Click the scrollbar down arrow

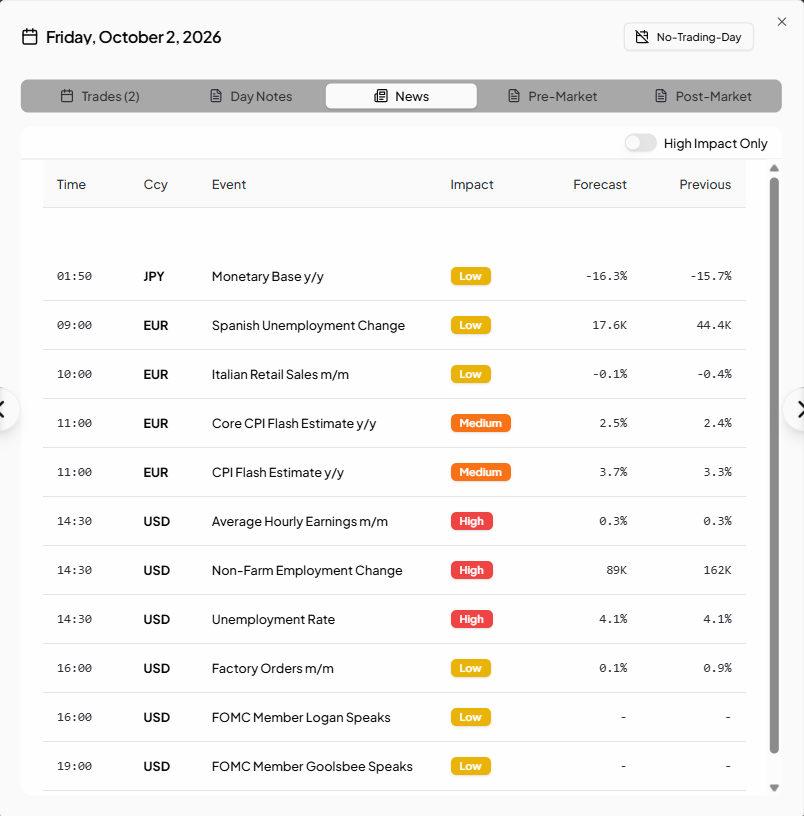[774, 788]
